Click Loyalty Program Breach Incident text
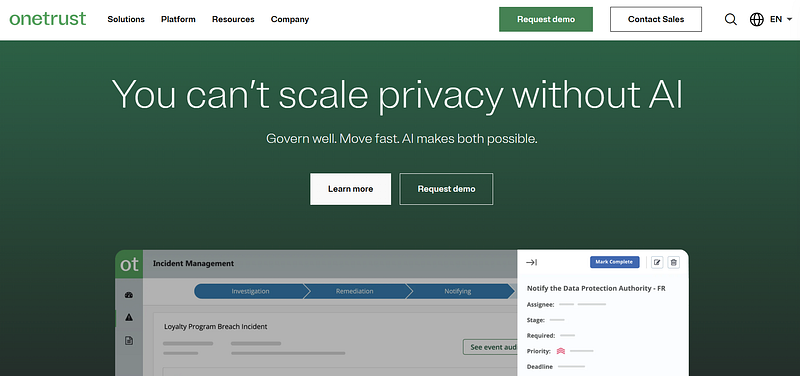Viewport: 800px width, 376px height. point(216,327)
